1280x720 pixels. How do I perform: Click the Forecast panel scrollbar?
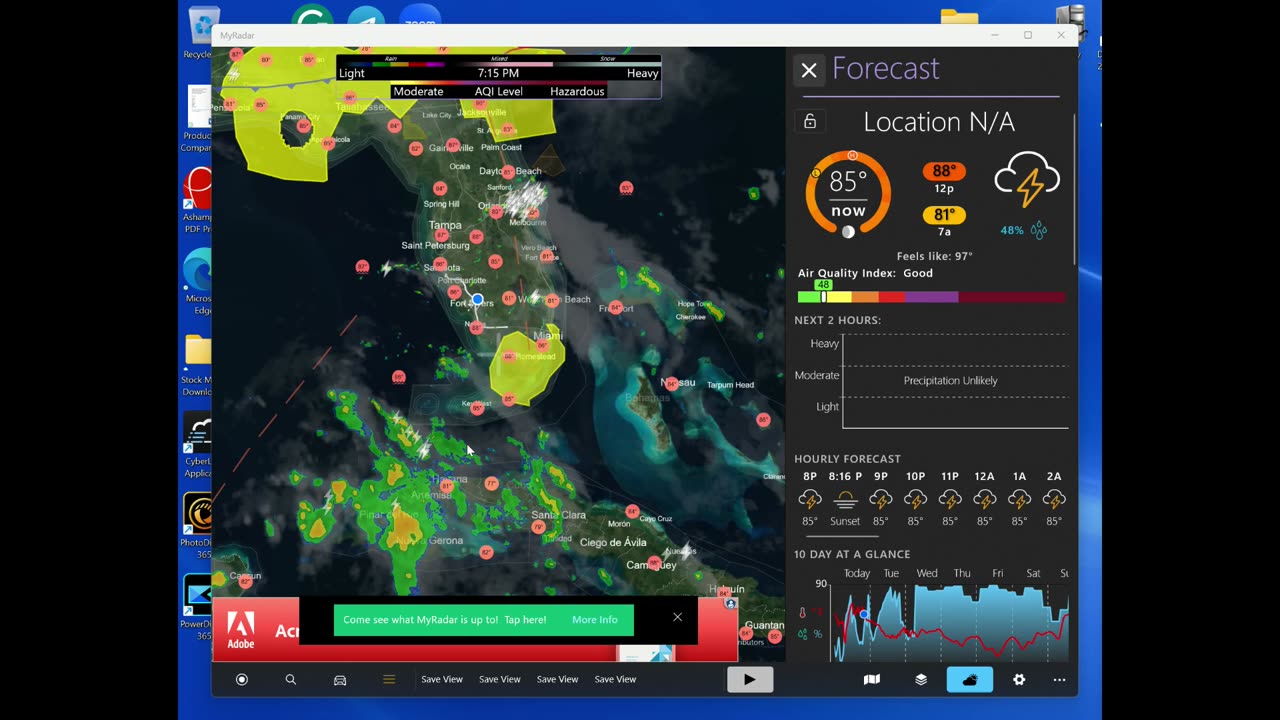pyautogui.click(x=1075, y=190)
